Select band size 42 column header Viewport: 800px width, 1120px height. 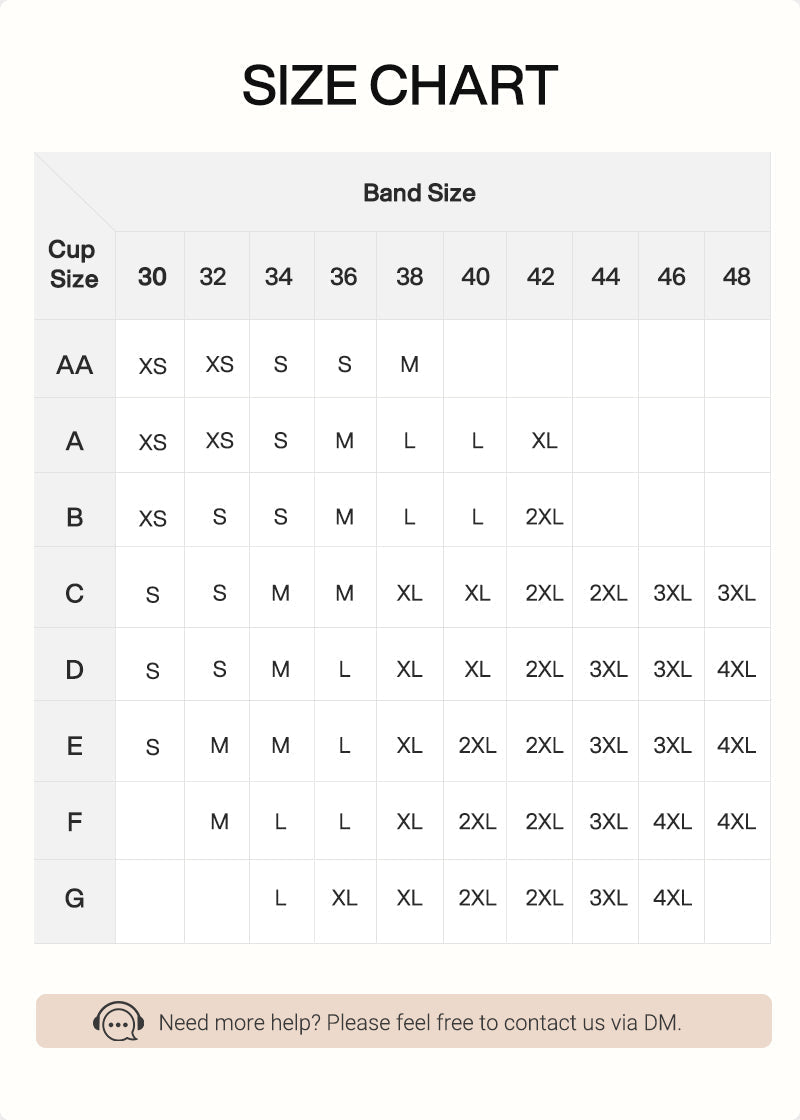(540, 276)
